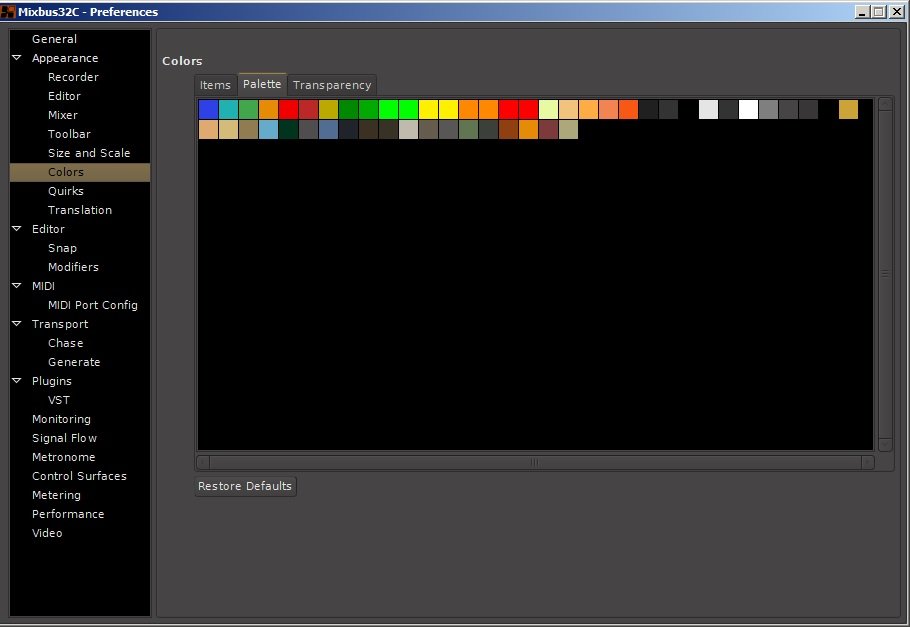Choose the sky-blue swatch in second row

(268, 129)
